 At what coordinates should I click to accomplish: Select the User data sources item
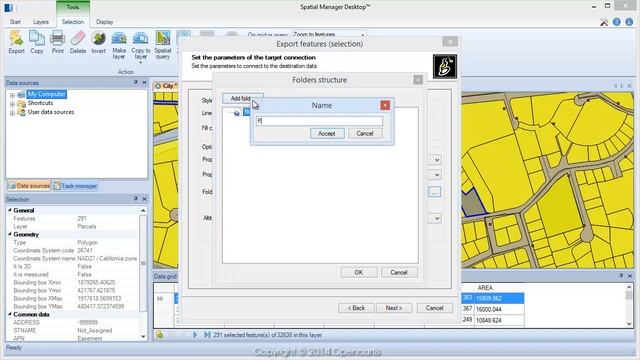coord(51,112)
